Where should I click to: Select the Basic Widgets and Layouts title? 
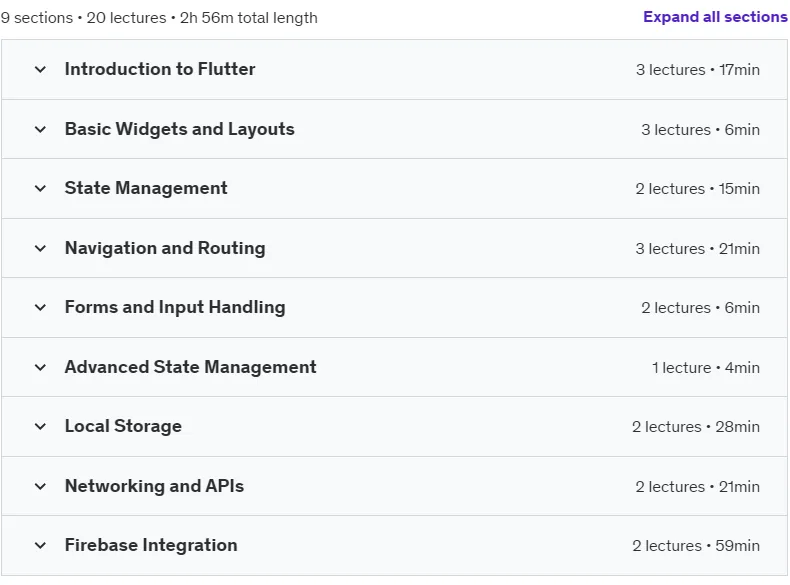click(179, 129)
